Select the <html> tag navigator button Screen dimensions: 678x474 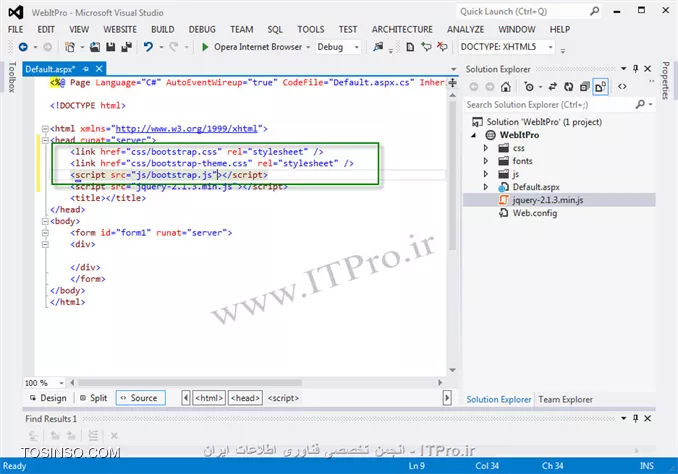(x=209, y=398)
